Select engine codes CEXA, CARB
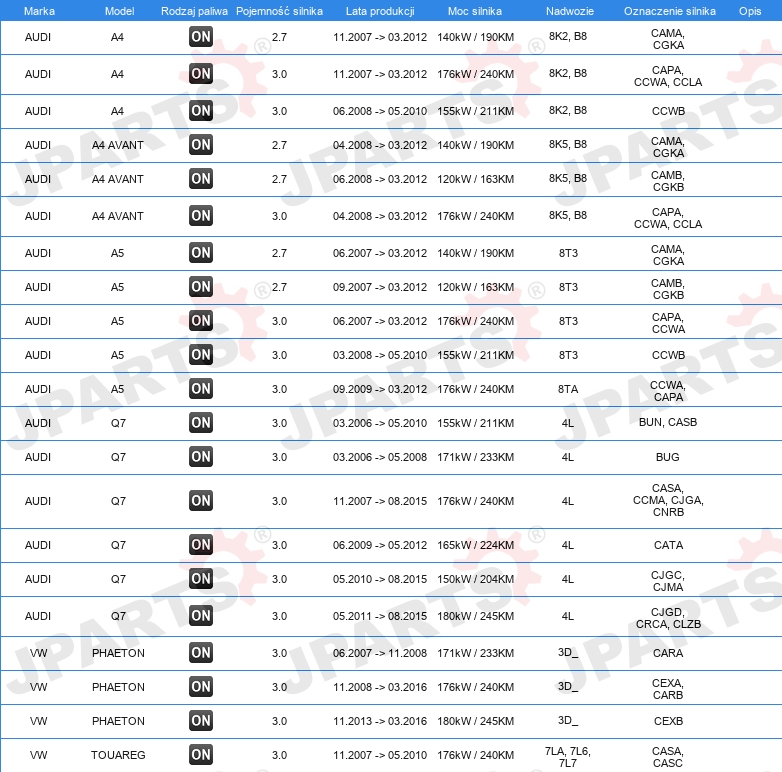The height and width of the screenshot is (772, 782). pyautogui.click(x=668, y=689)
